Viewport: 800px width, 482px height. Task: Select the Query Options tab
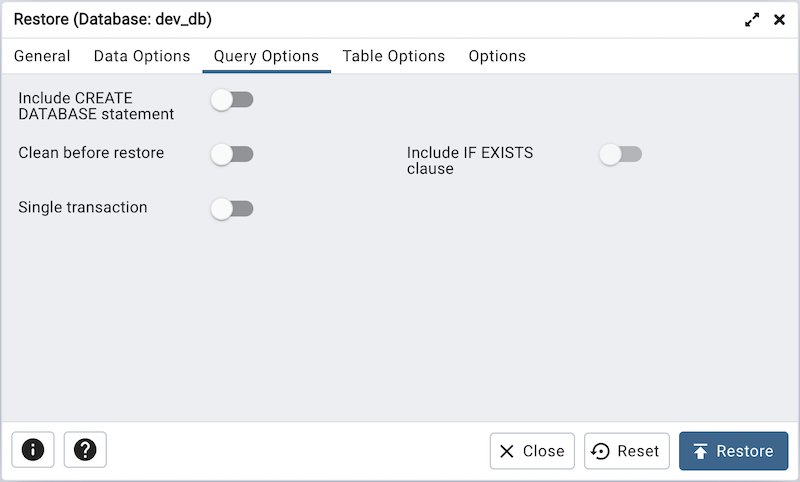[x=266, y=56]
